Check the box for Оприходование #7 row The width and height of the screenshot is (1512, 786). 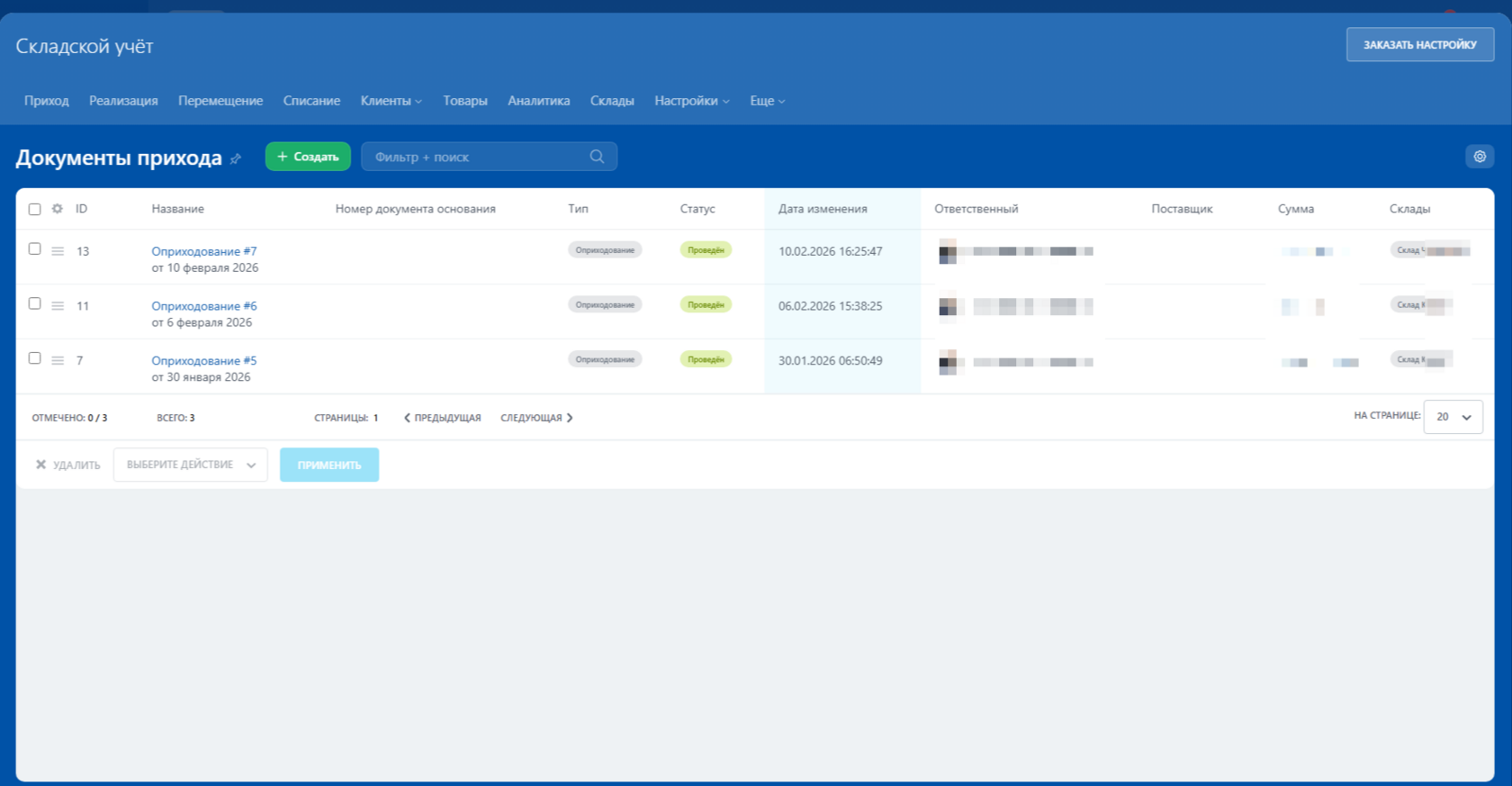[x=34, y=248]
